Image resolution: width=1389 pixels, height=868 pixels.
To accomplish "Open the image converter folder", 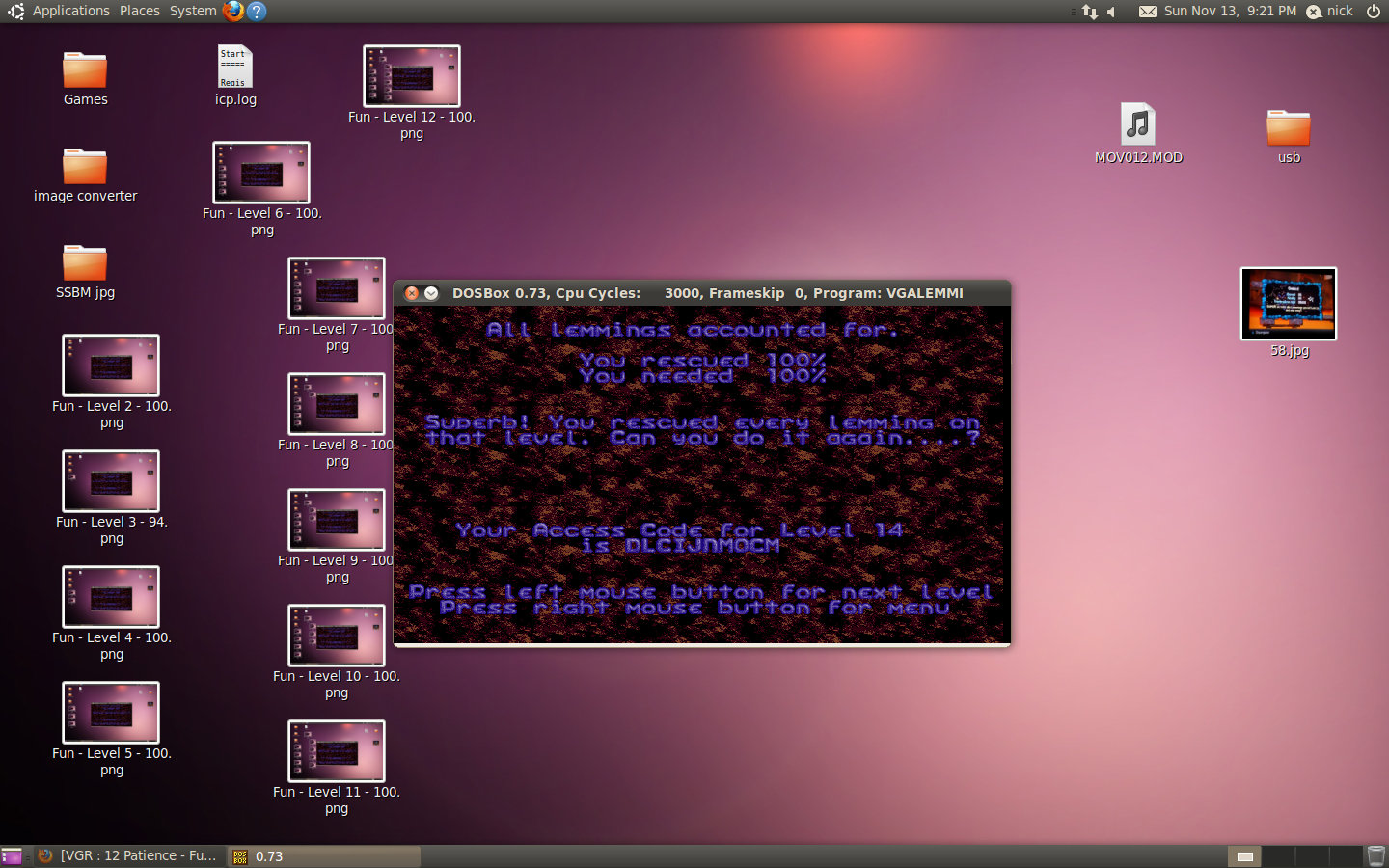I will tap(85, 168).
